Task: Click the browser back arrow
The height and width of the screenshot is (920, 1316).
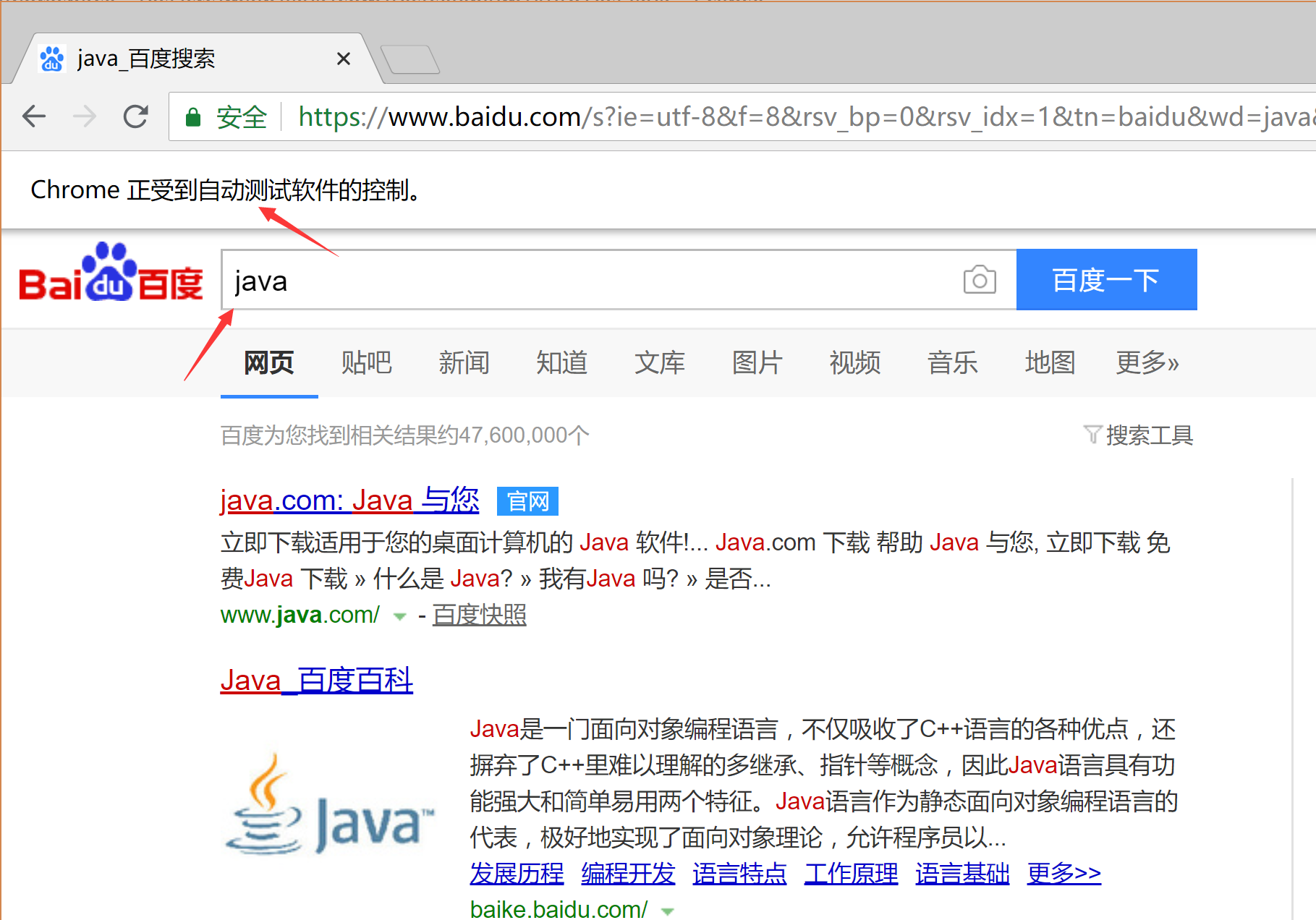Action: tap(33, 116)
